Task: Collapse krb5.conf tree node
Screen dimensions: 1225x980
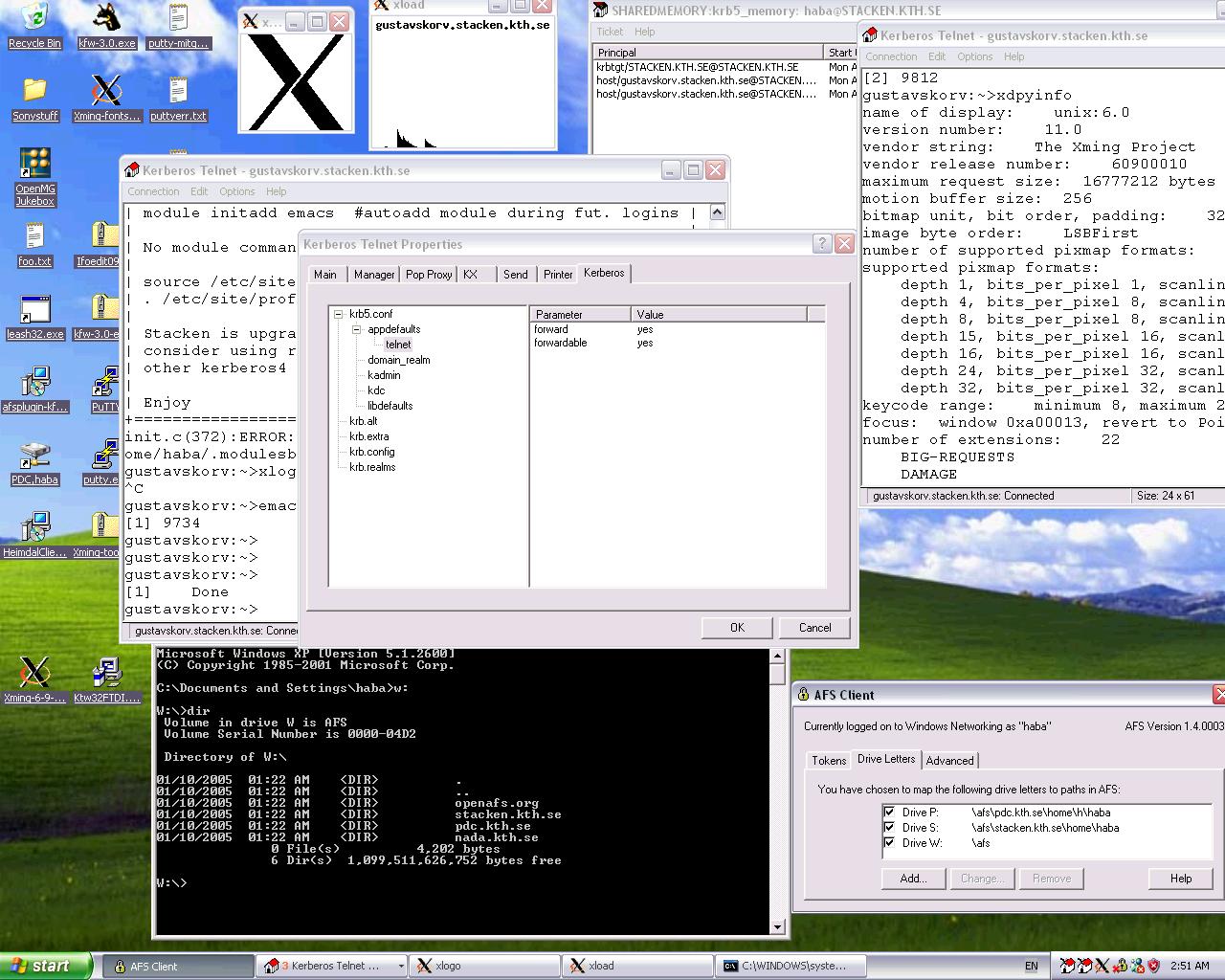Action: click(x=338, y=314)
